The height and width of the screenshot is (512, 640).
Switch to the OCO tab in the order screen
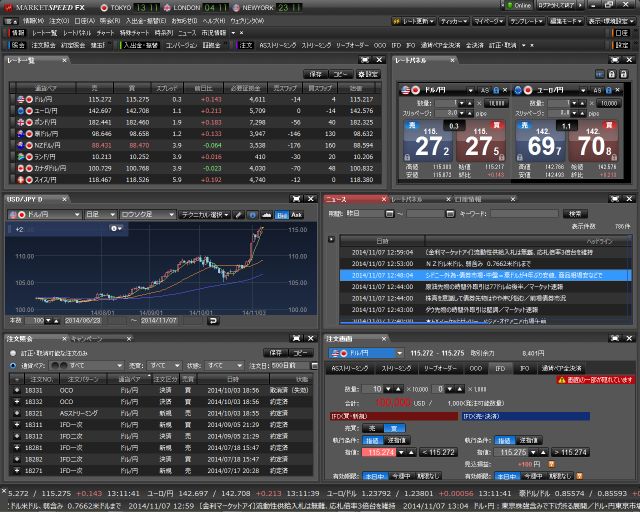point(475,368)
